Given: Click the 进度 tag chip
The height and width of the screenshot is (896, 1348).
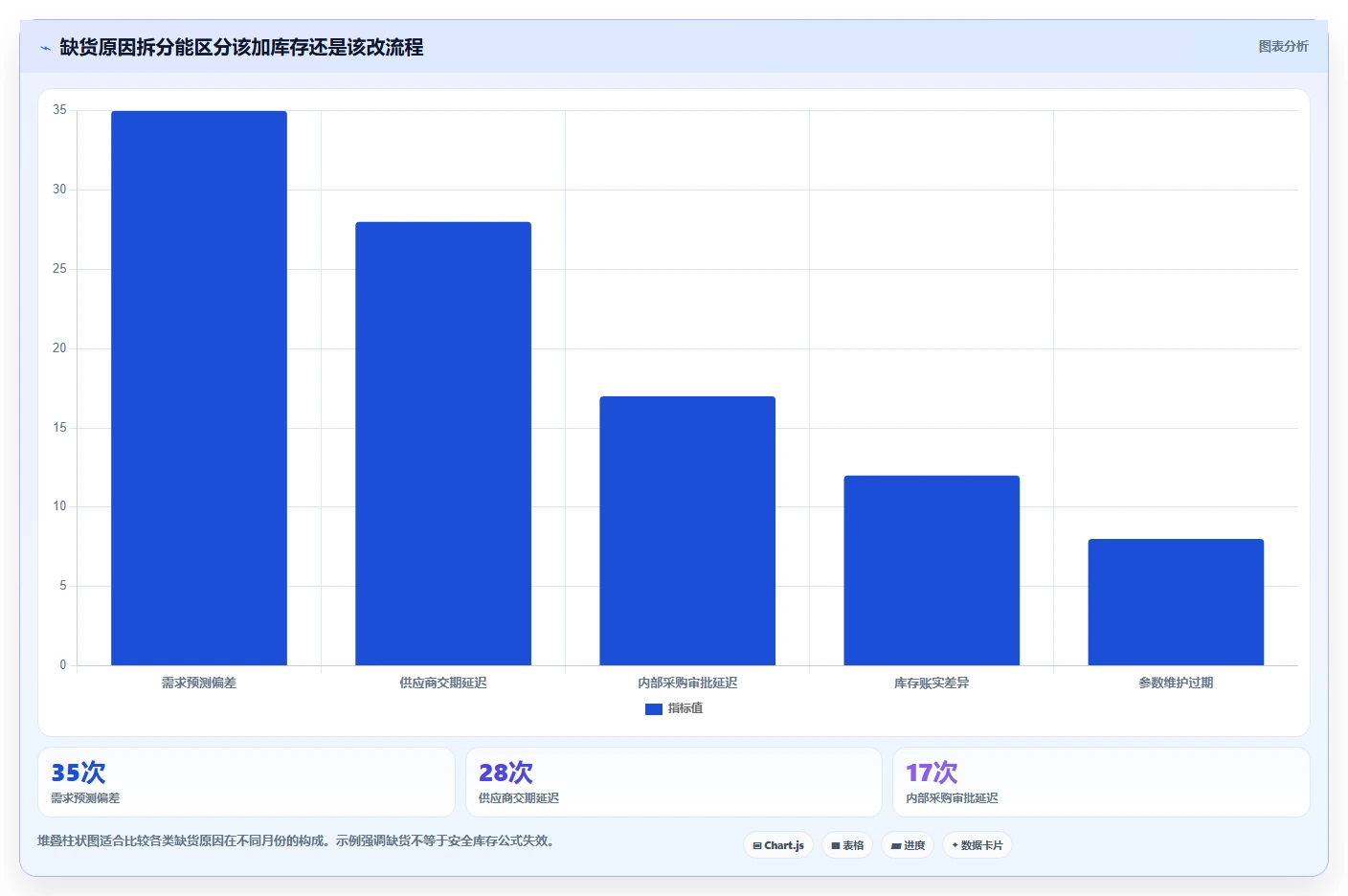Looking at the screenshot, I should [908, 845].
